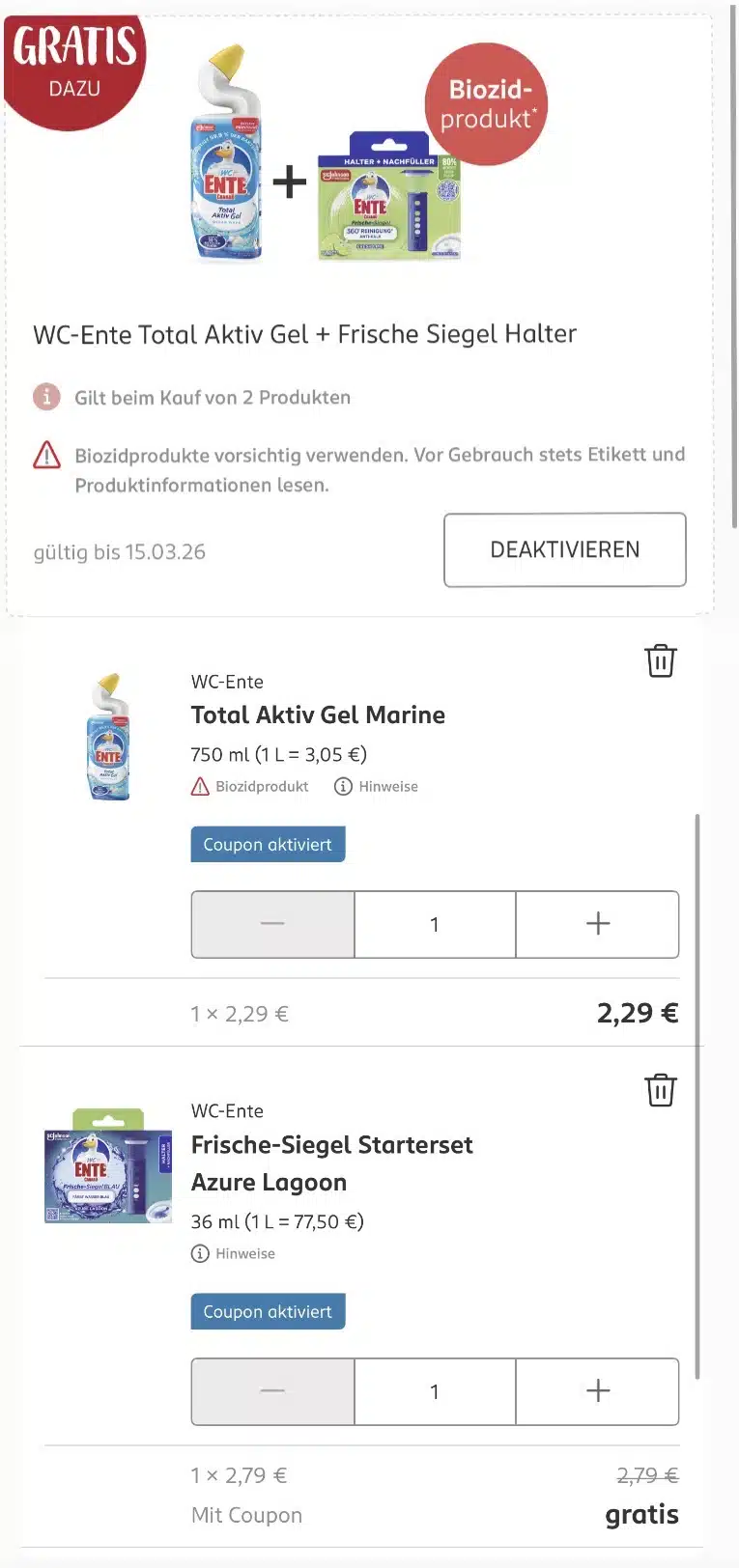Open the Total Aktiv Gel Marine product title
The width and height of the screenshot is (739, 1568).
coord(318,715)
